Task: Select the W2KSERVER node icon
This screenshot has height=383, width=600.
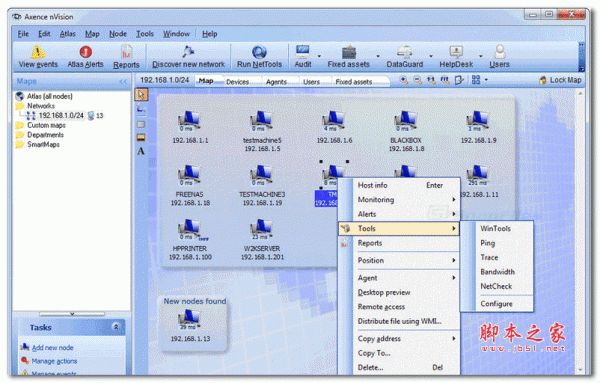Action: click(x=262, y=229)
